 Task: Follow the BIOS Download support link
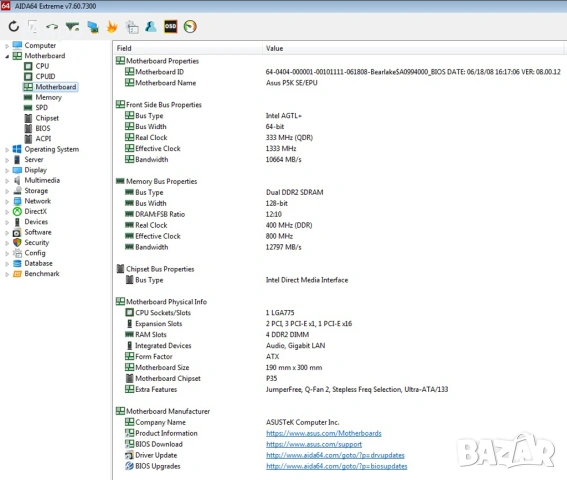click(314, 444)
